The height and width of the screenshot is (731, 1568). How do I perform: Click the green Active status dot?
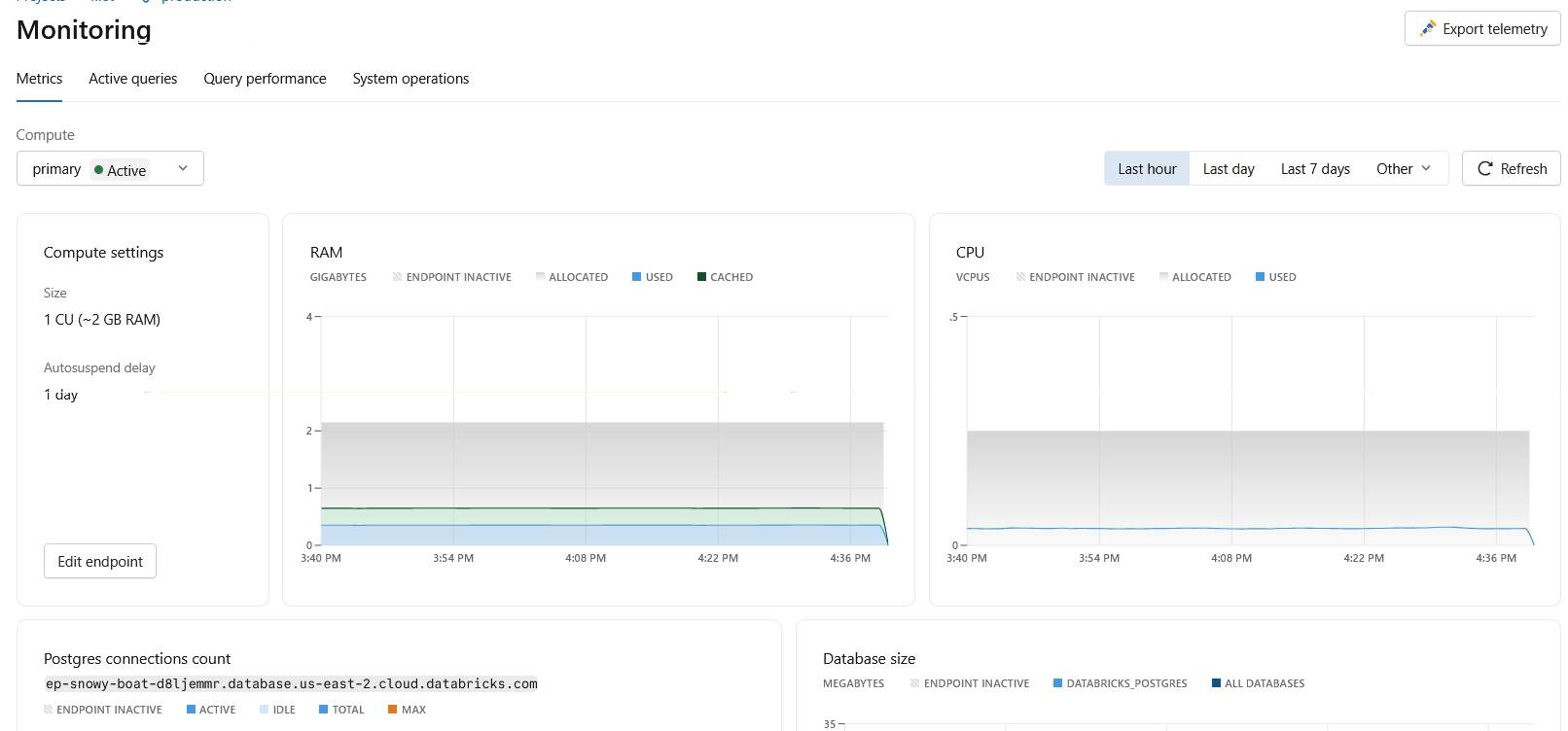coord(98,169)
